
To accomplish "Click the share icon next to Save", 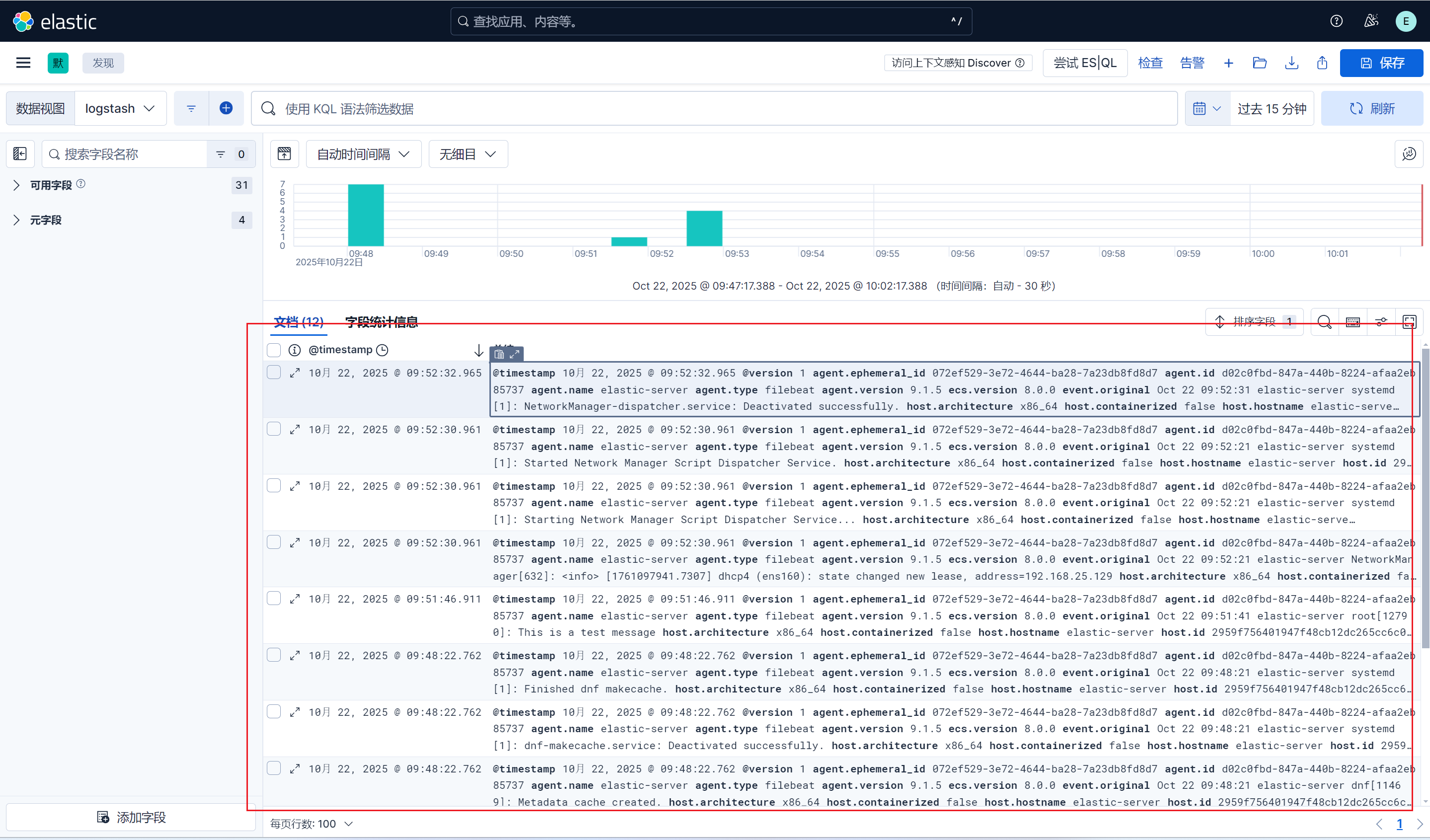I will (x=1322, y=63).
